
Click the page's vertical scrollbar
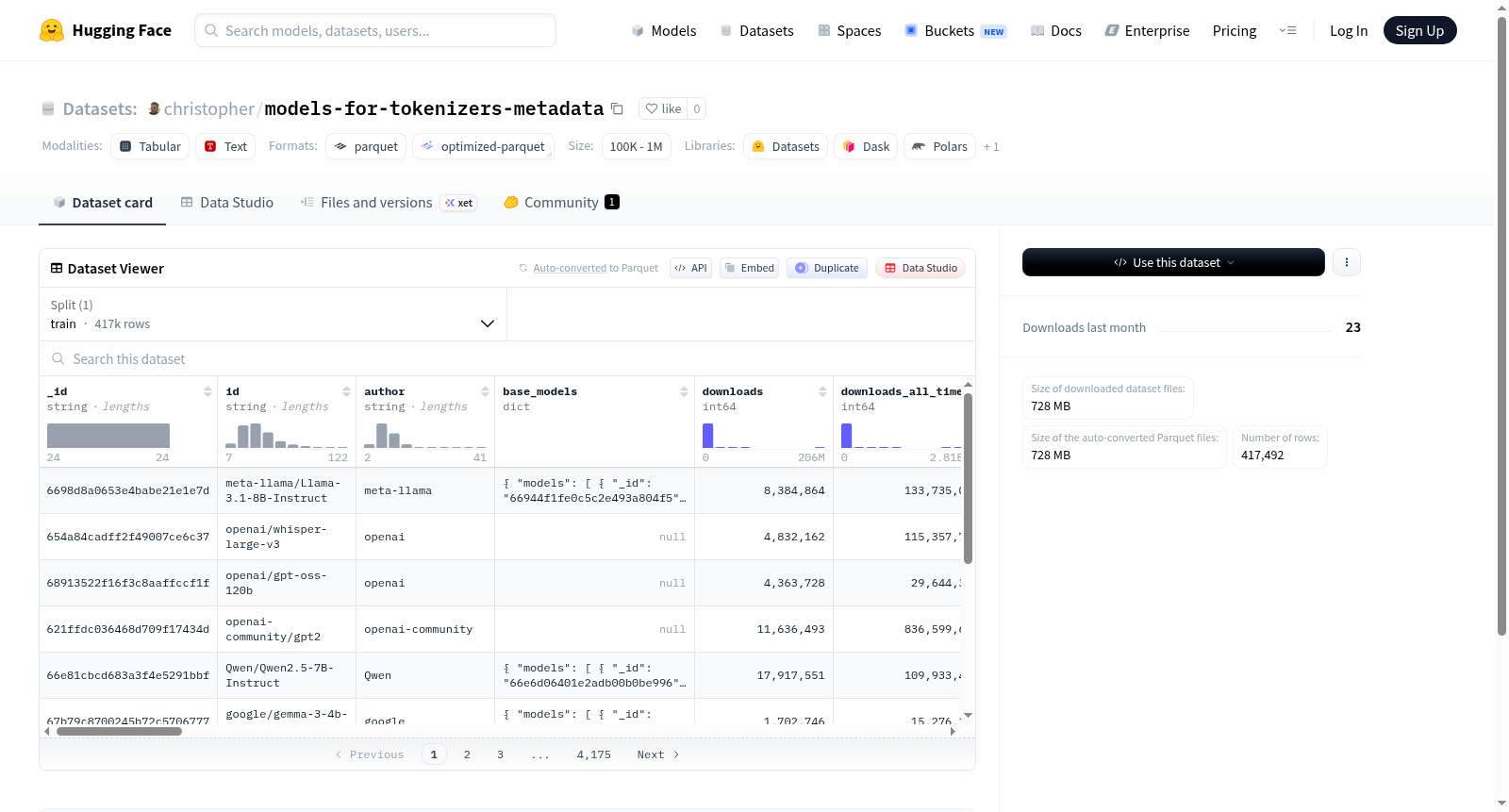pyautogui.click(x=1502, y=325)
